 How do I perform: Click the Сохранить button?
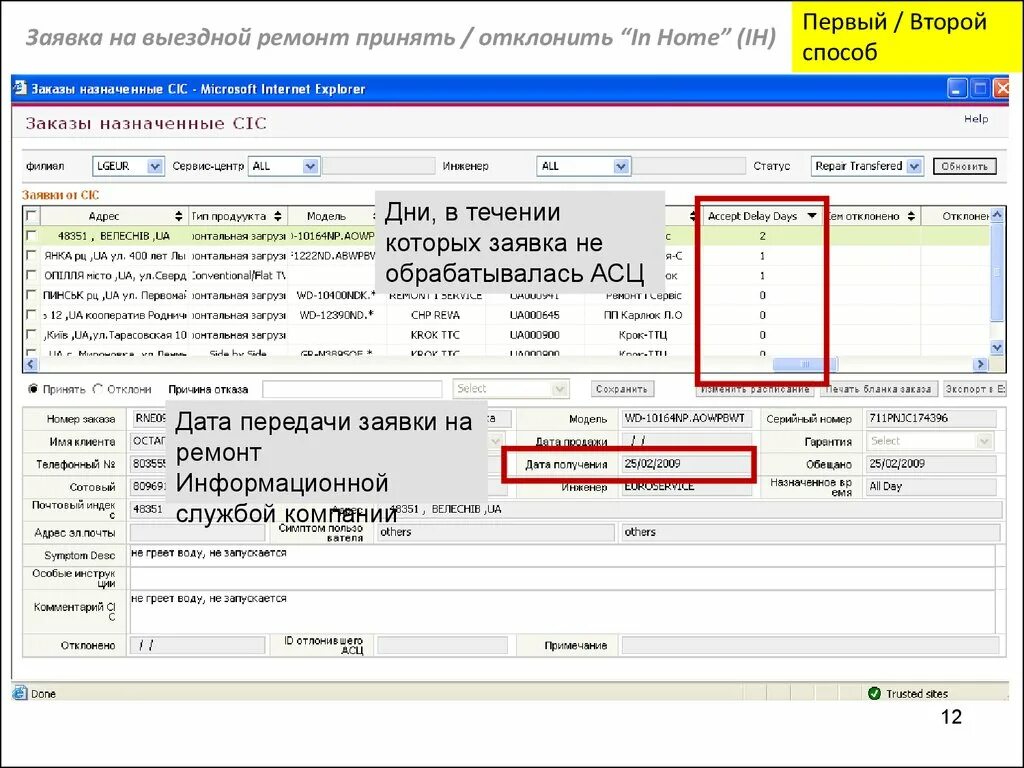[x=622, y=389]
